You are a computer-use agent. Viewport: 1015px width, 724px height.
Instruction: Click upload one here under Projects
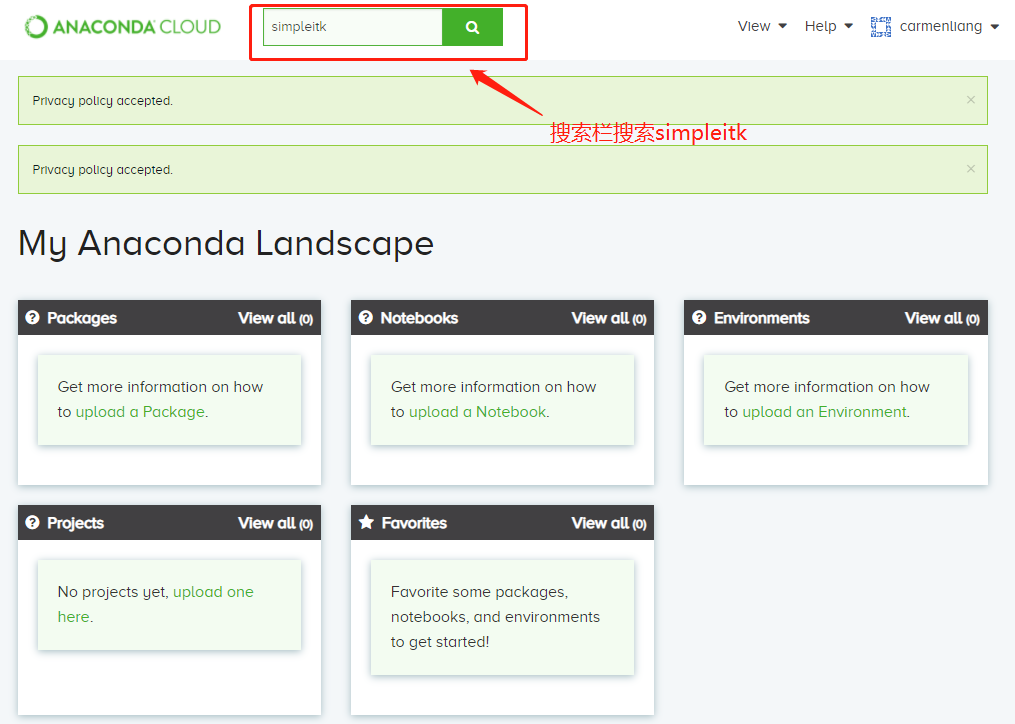[x=213, y=591]
